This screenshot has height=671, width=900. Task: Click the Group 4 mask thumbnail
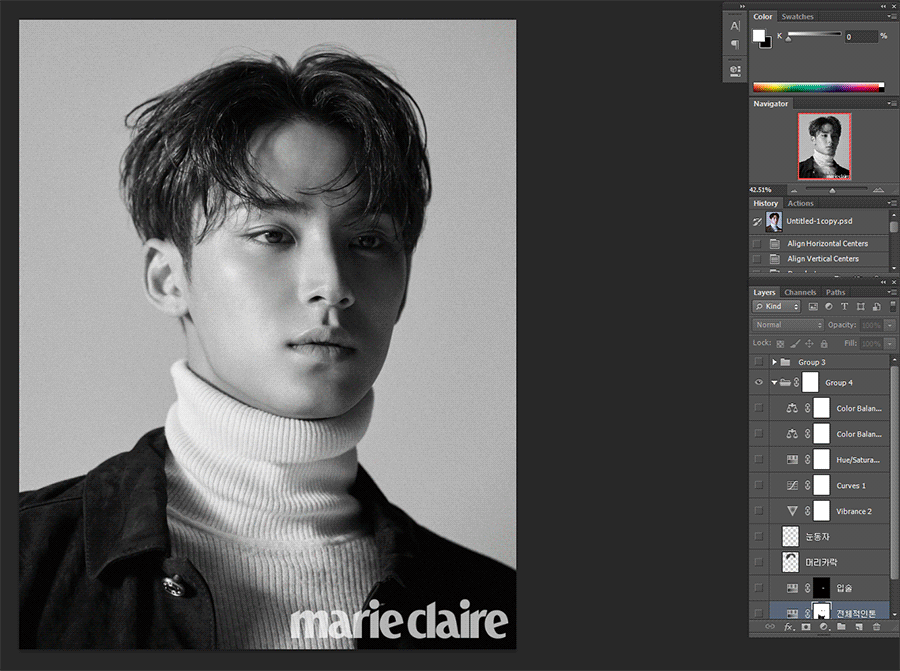pos(810,382)
